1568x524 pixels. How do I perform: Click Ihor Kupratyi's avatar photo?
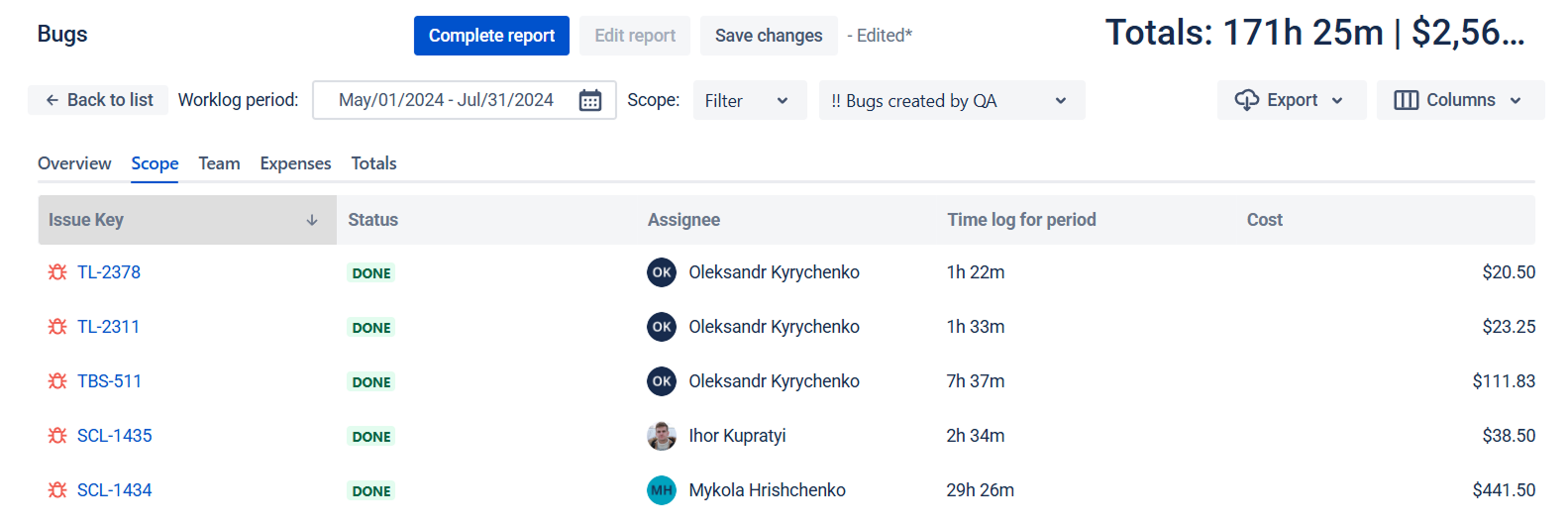pos(662,436)
